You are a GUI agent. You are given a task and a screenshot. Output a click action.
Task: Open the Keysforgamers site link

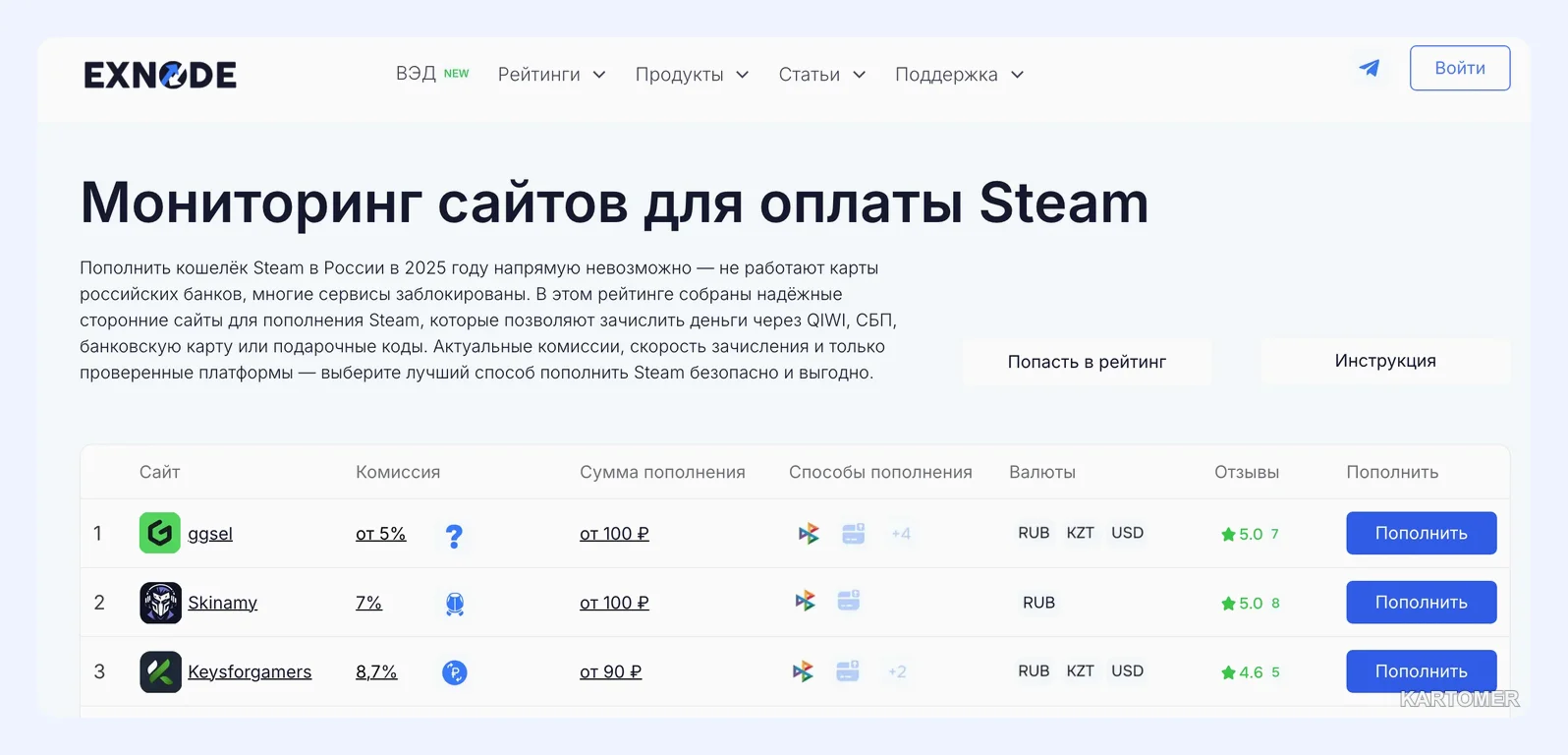pyautogui.click(x=250, y=671)
